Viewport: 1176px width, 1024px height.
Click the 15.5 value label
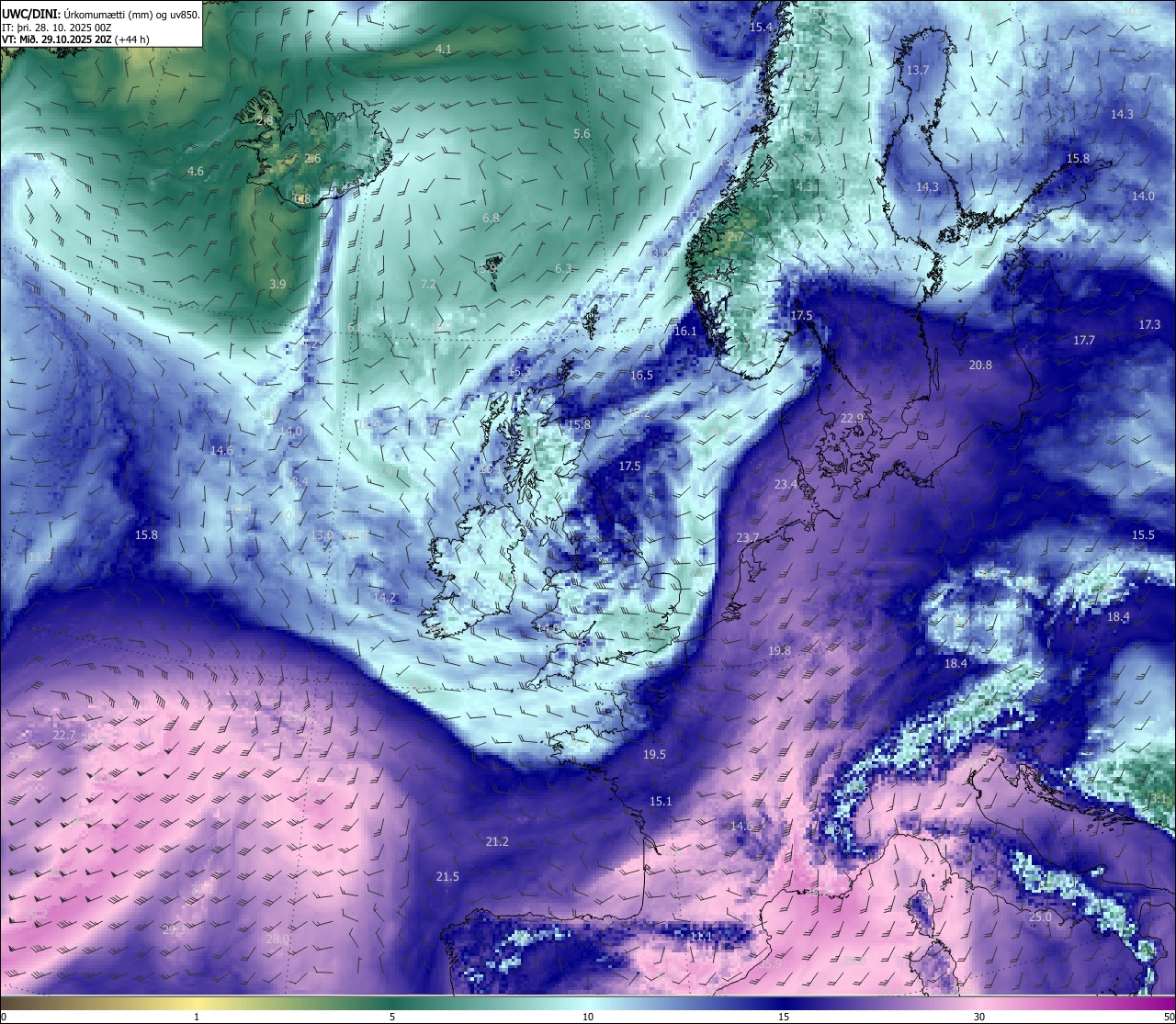pyautogui.click(x=1143, y=535)
